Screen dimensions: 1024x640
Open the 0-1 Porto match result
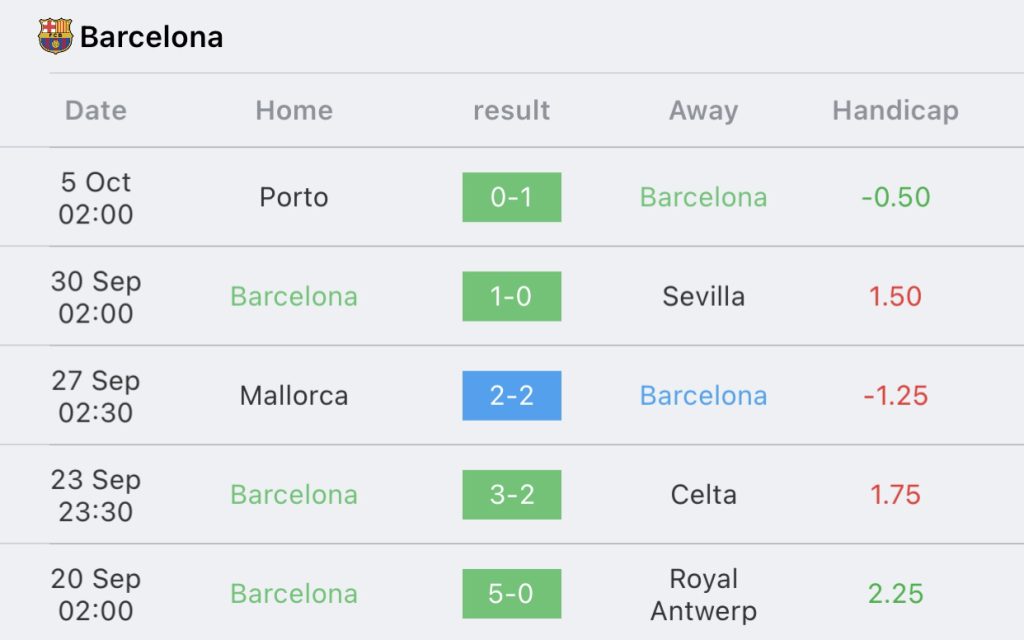click(512, 197)
